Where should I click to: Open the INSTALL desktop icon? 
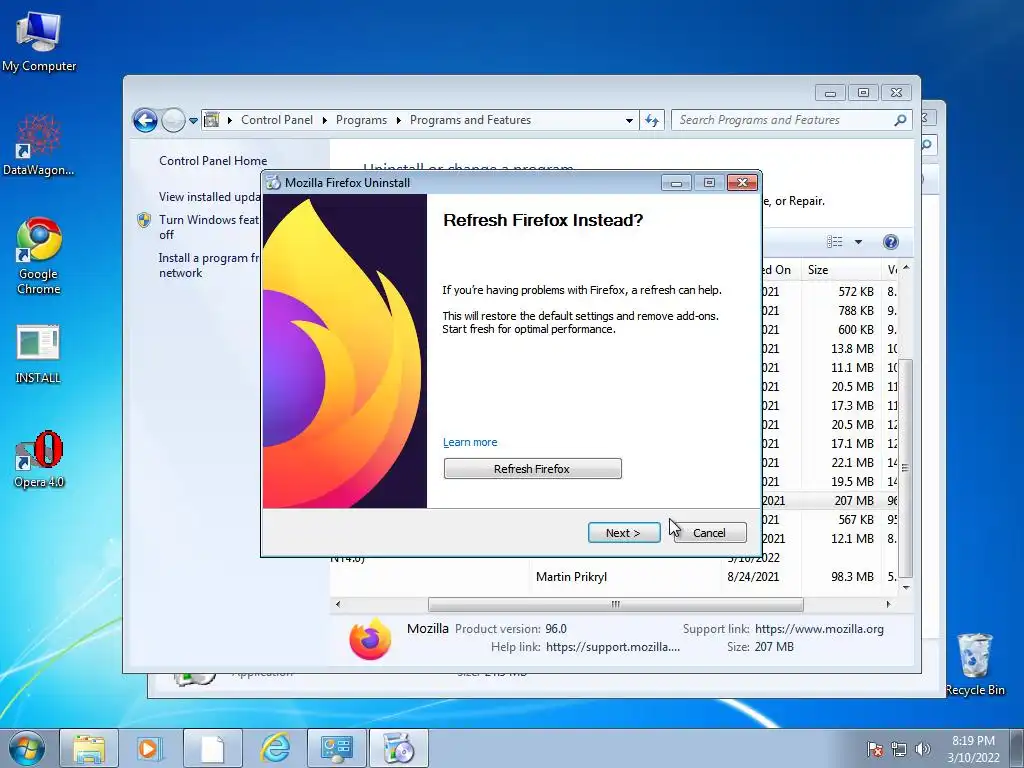pyautogui.click(x=38, y=353)
